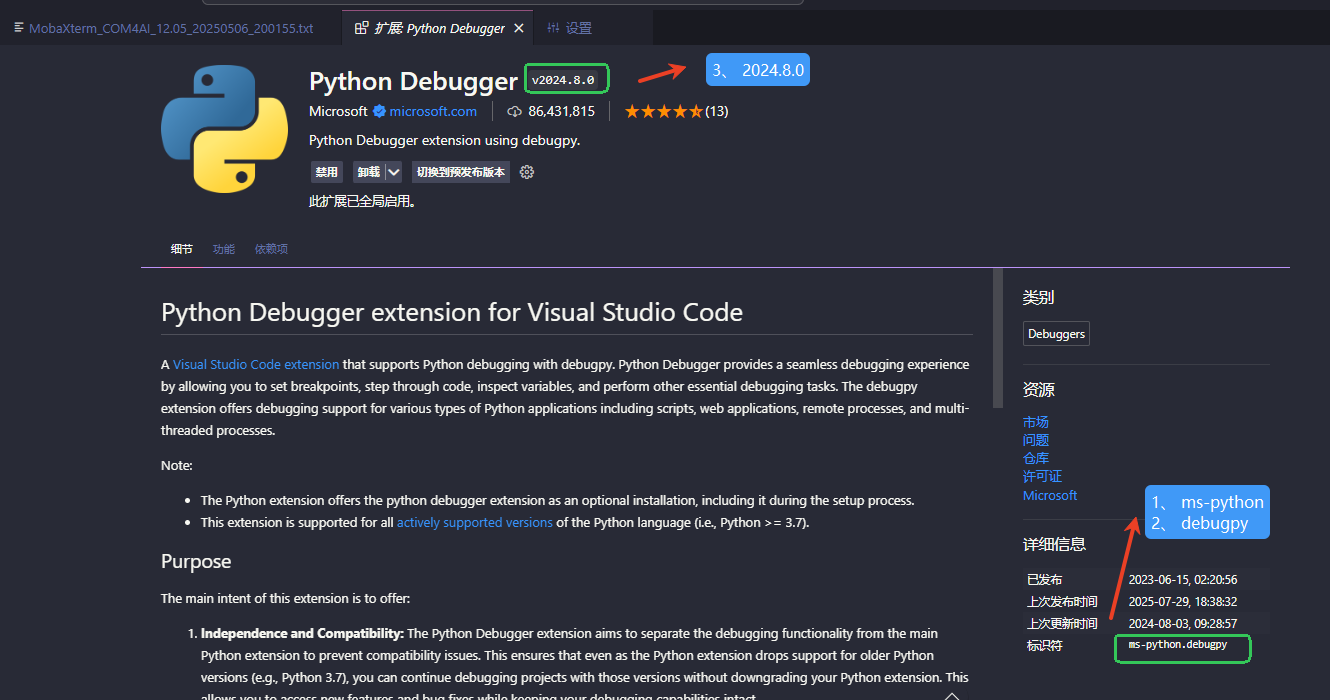This screenshot has height=700, width=1330.
Task: Click the last update time 2024-08-03, 09:28:57
Action: tap(1183, 624)
